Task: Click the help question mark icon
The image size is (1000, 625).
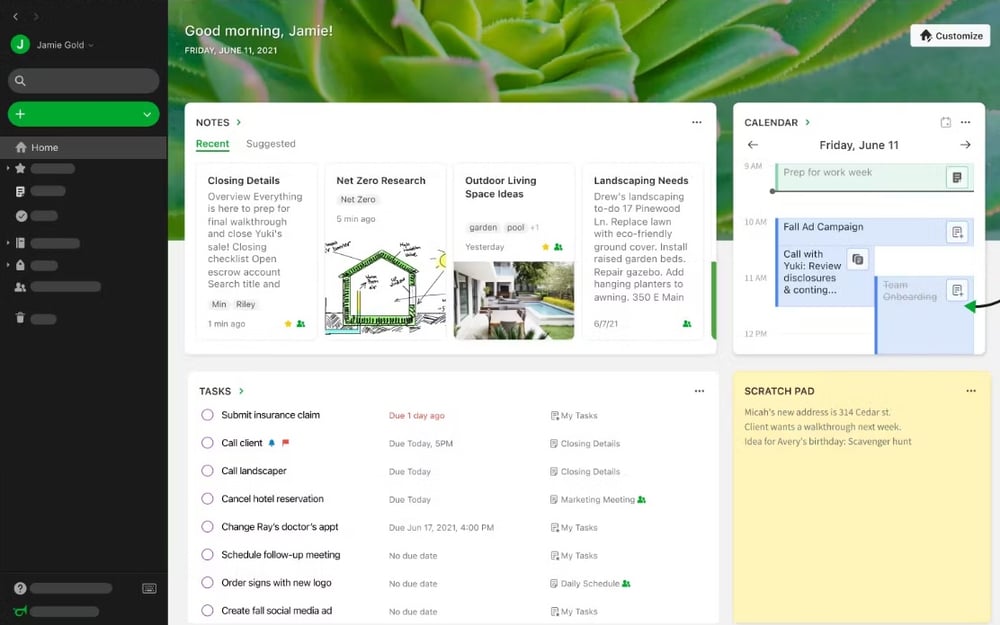Action: 20,588
